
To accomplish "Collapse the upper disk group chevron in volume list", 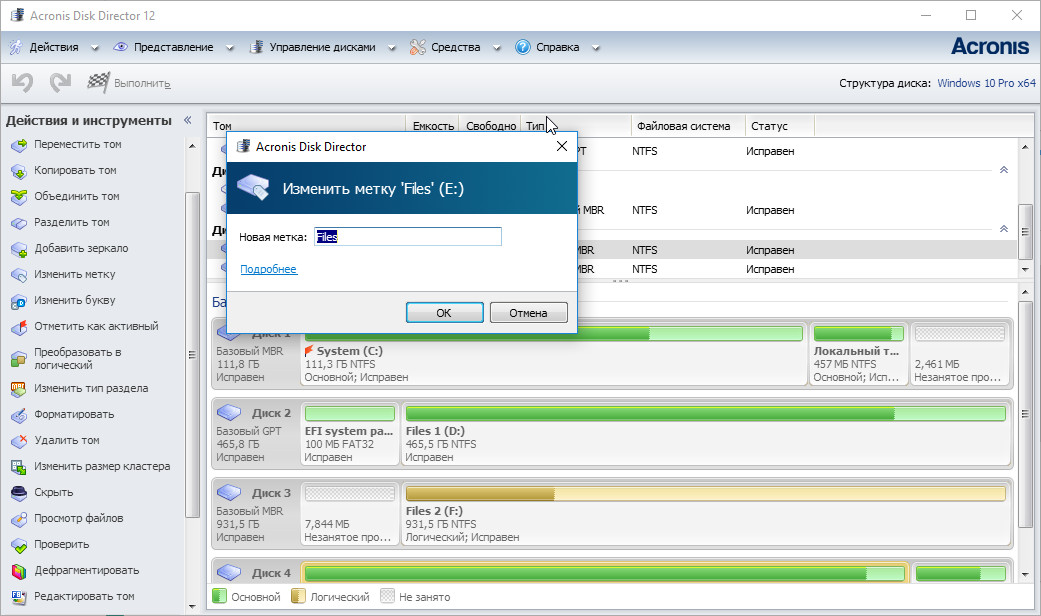I will tap(1004, 170).
